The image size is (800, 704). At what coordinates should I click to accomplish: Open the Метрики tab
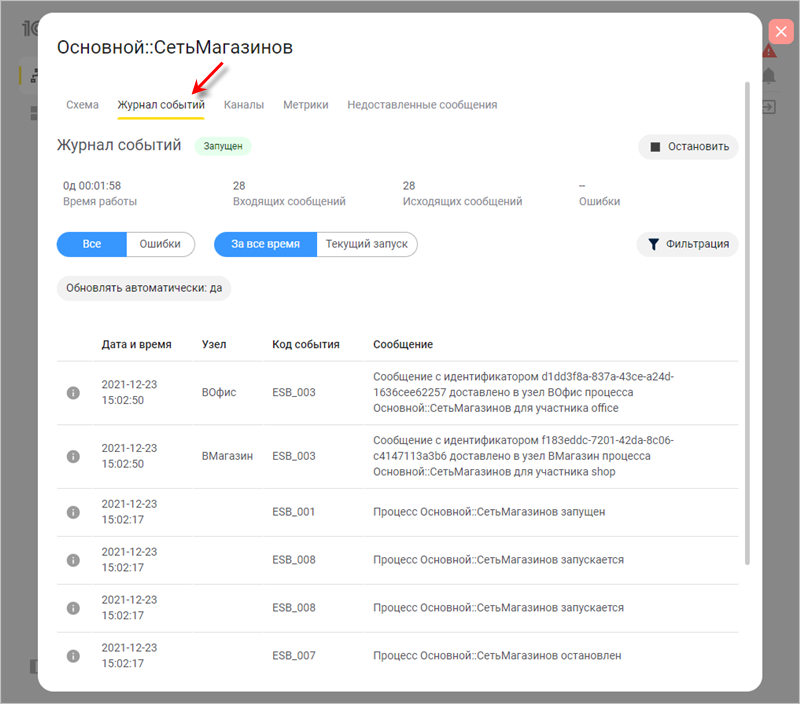coord(305,105)
